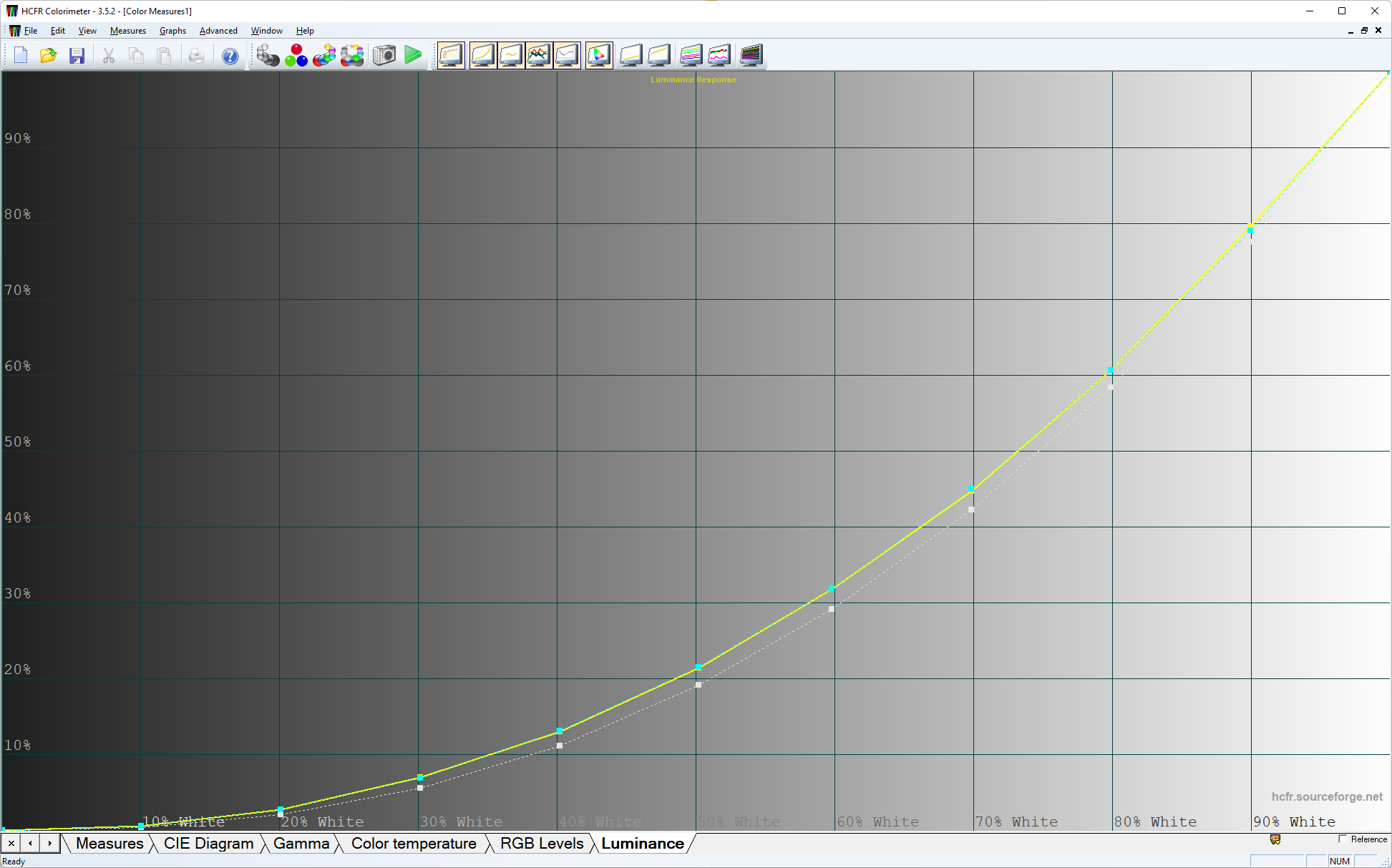This screenshot has width=1392, height=868.
Task: Click the Luminance tab at bottom
Action: tap(640, 843)
